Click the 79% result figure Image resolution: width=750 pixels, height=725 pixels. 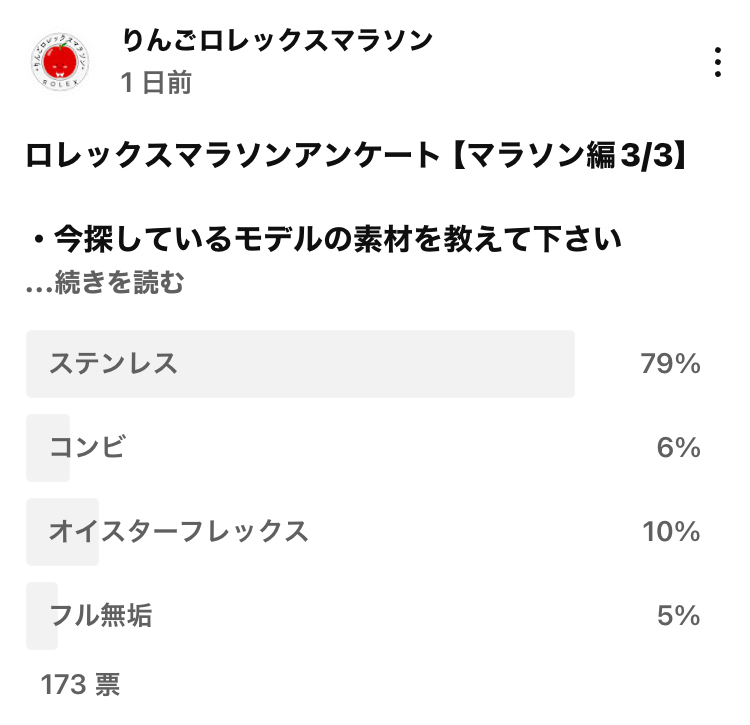coord(670,363)
